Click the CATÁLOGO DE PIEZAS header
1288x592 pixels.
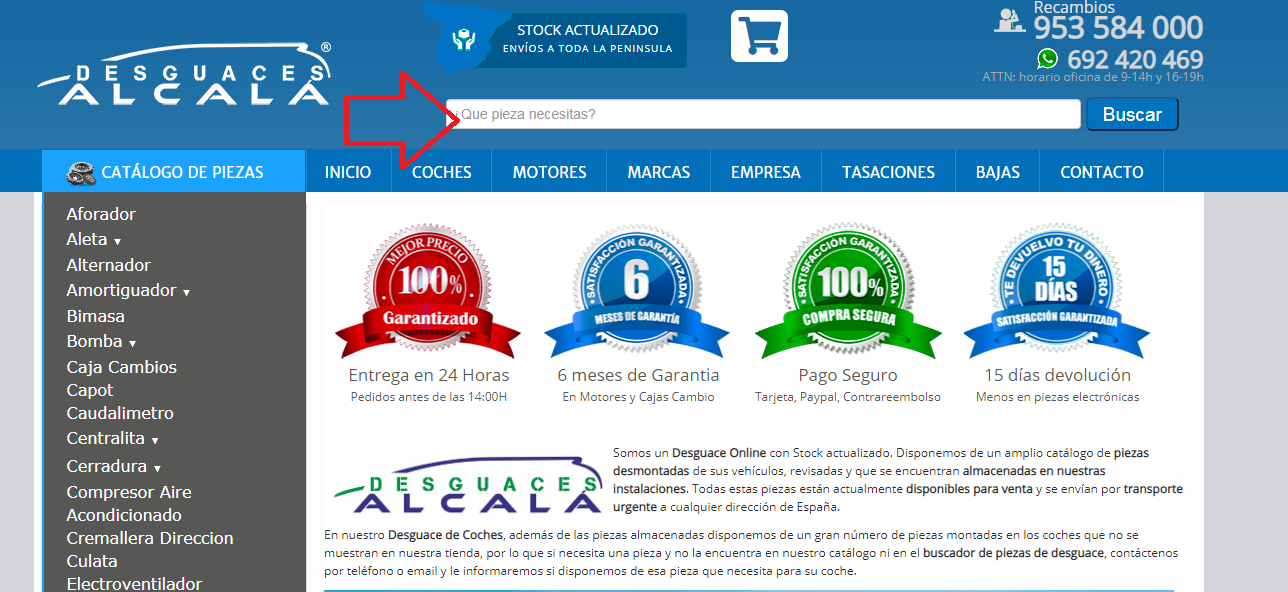click(174, 172)
